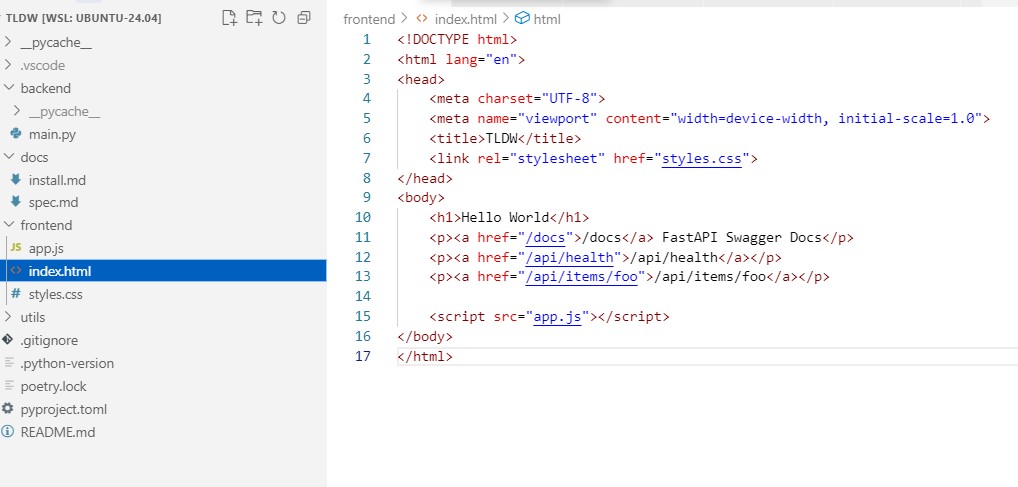1018x487 pixels.
Task: Click the html breadcrumb segment
Action: pos(547,19)
